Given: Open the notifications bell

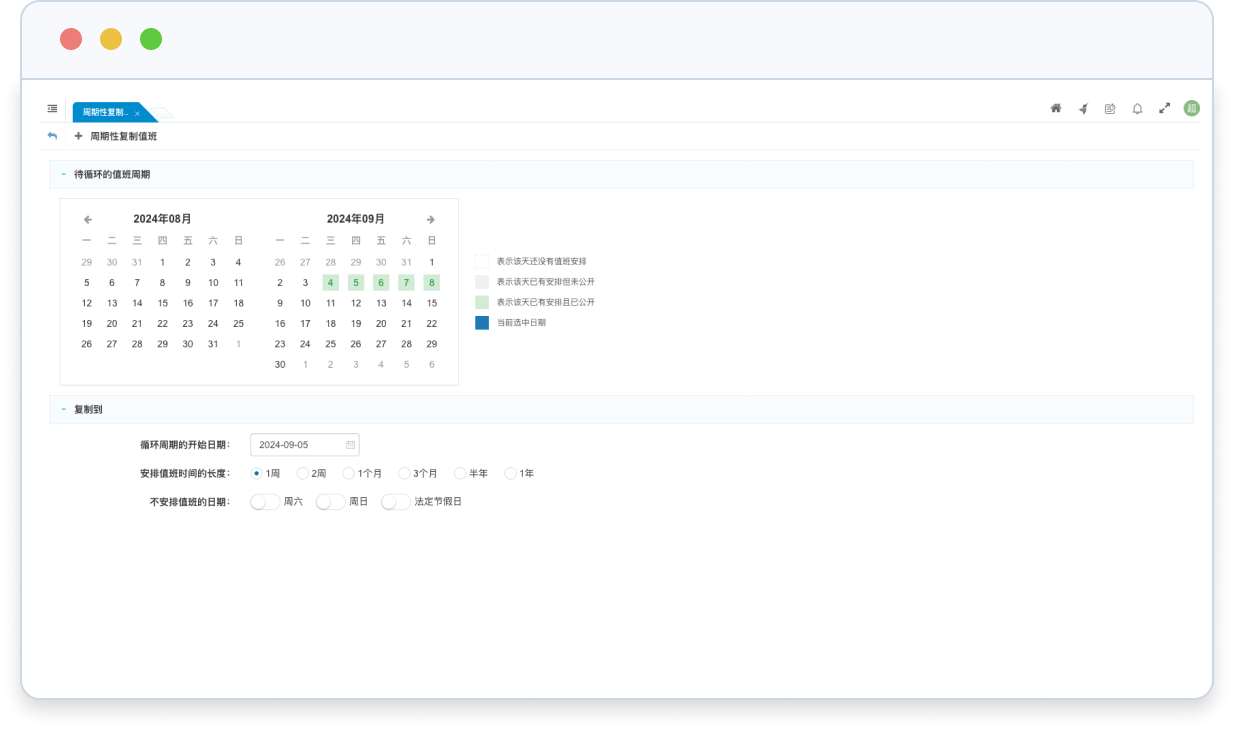Looking at the screenshot, I should [1137, 108].
